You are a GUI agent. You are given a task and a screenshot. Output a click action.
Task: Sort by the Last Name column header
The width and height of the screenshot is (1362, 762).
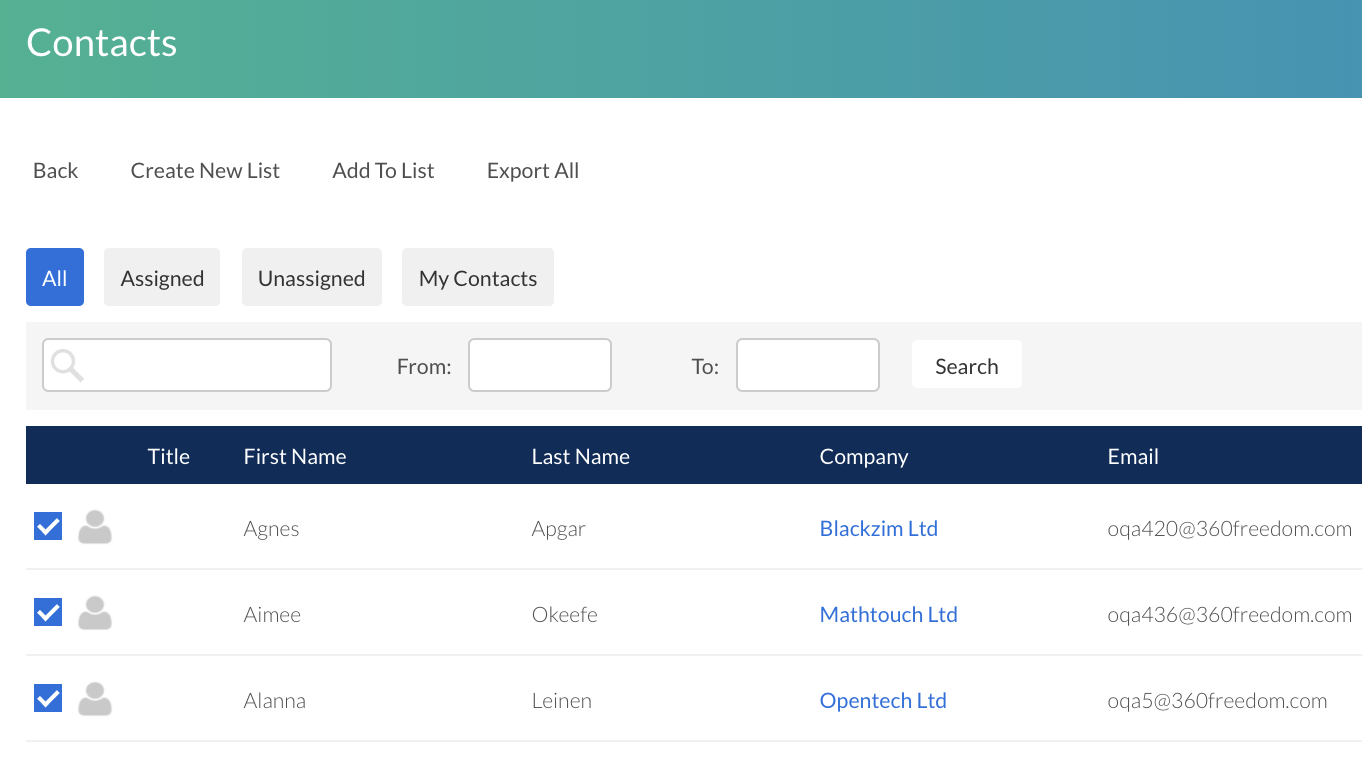click(580, 456)
